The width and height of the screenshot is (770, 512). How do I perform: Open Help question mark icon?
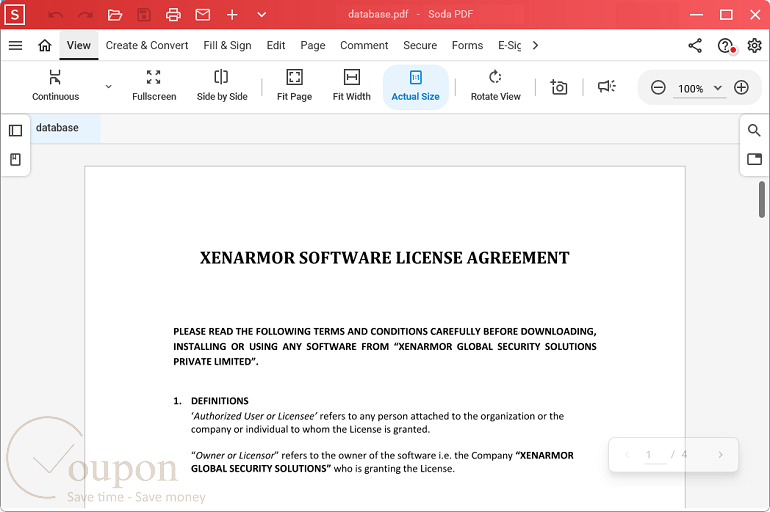(x=725, y=46)
